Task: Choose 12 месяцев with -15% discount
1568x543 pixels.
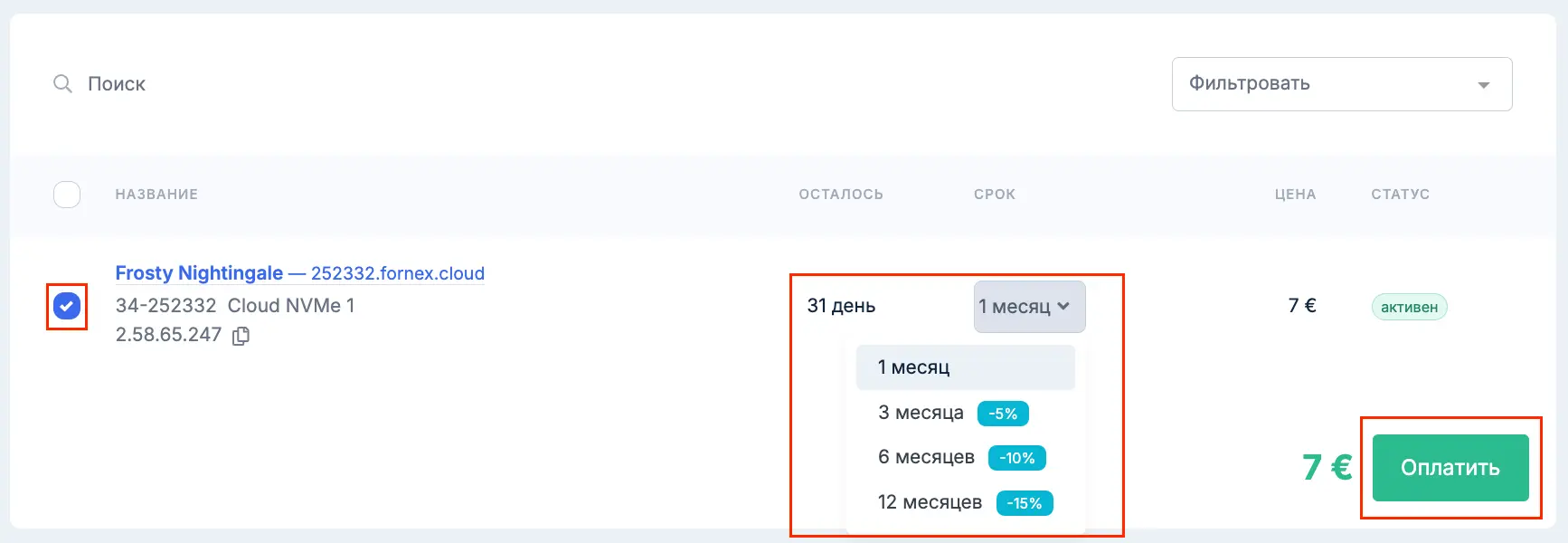Action: [965, 502]
